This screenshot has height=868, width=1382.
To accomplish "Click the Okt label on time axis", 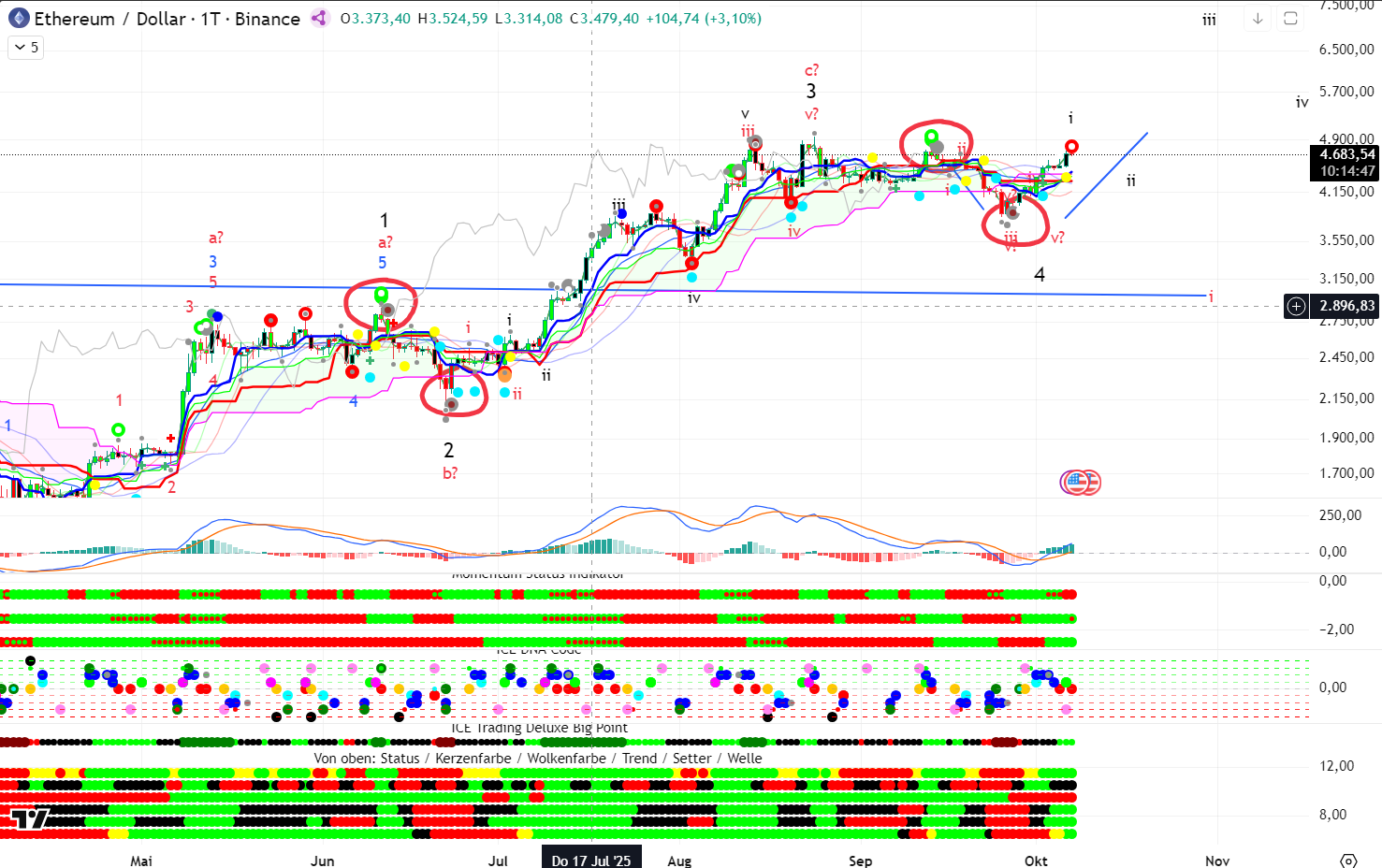I will point(1036,861).
